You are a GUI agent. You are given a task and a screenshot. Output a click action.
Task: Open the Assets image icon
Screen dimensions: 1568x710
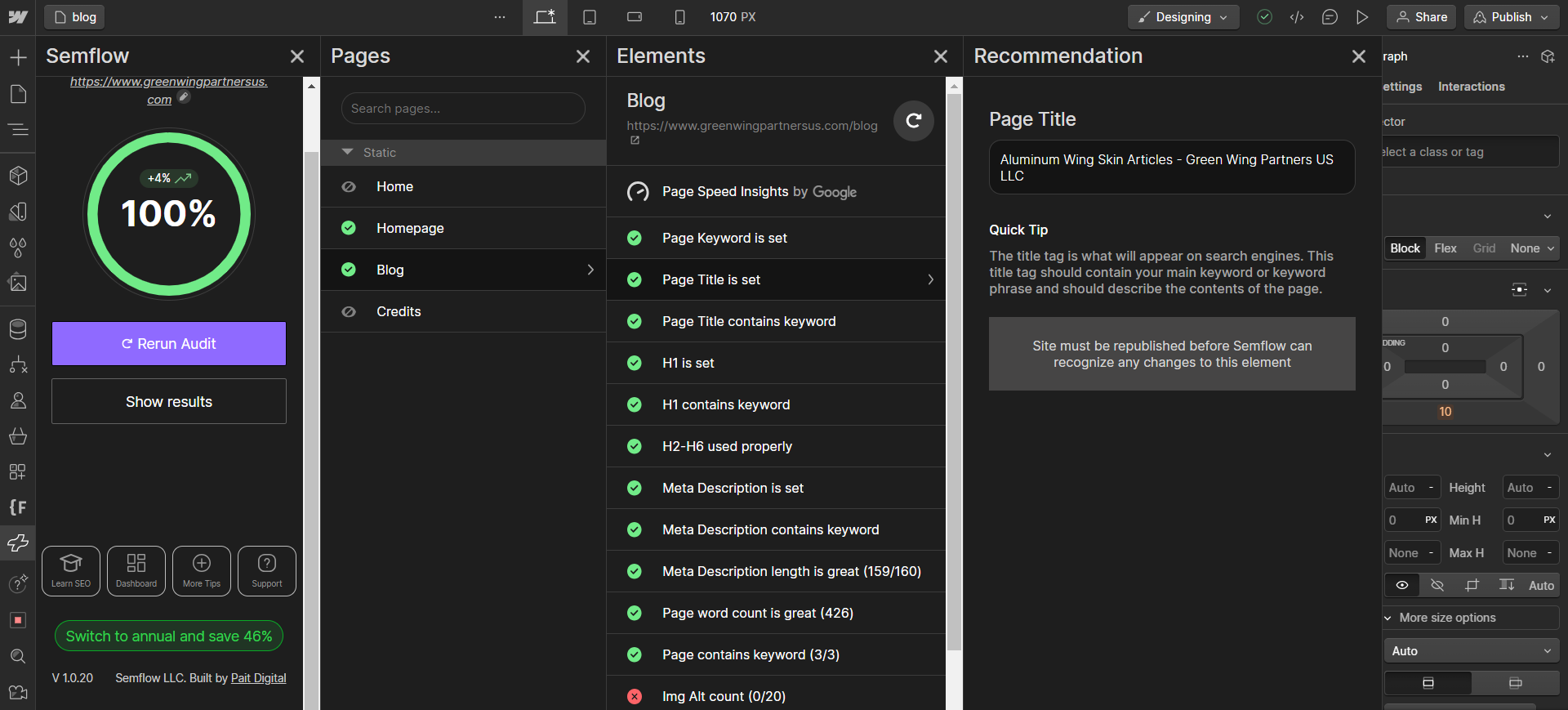pyautogui.click(x=18, y=283)
